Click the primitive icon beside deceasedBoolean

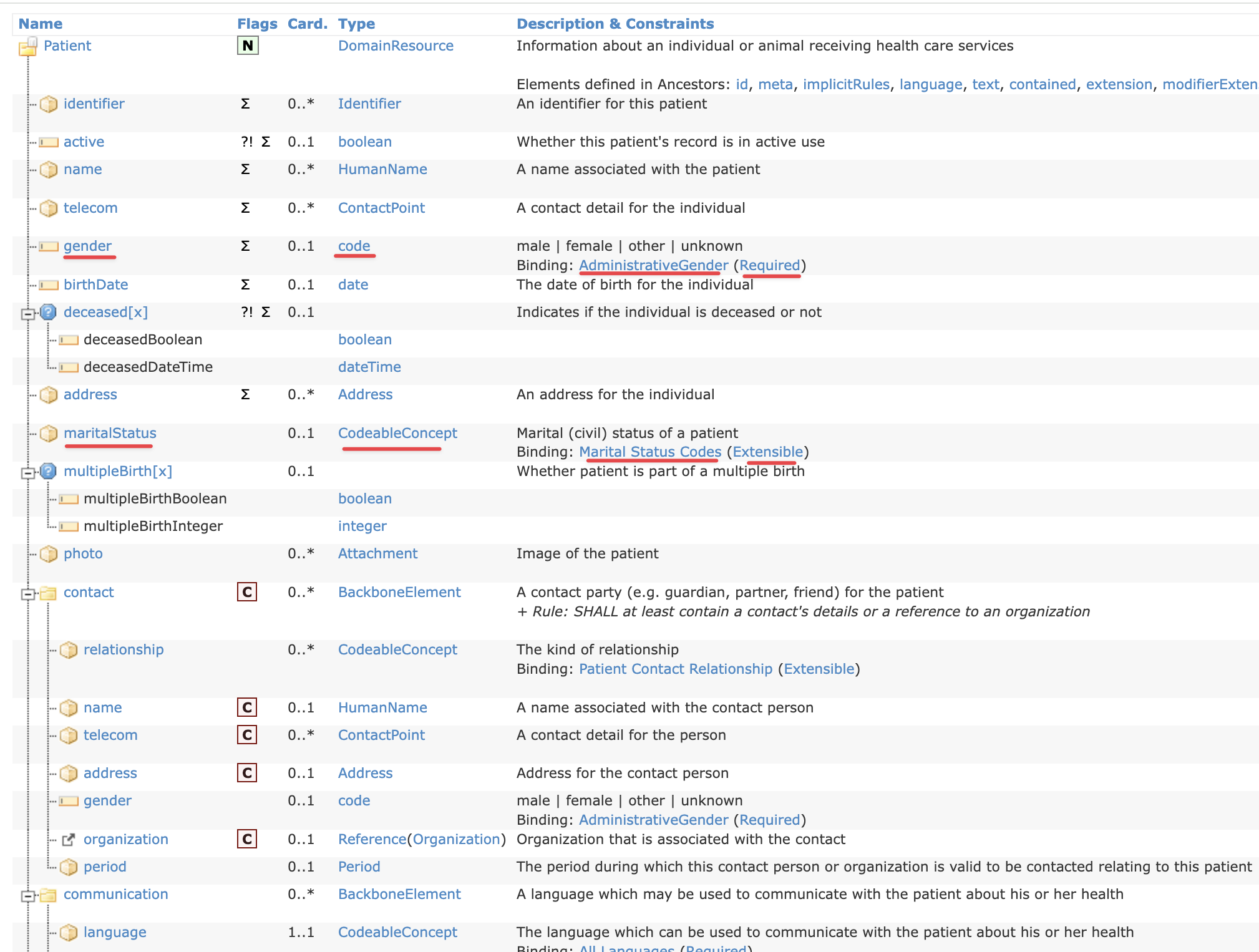(x=69, y=340)
